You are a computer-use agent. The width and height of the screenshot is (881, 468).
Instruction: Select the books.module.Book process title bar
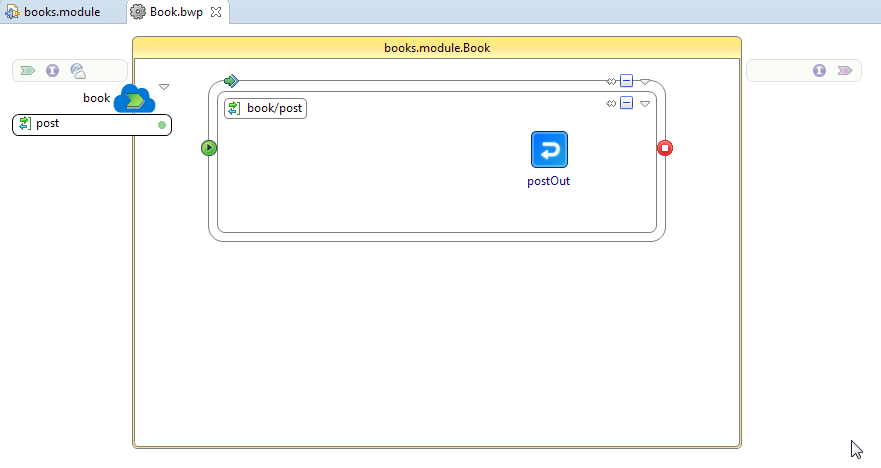(437, 48)
